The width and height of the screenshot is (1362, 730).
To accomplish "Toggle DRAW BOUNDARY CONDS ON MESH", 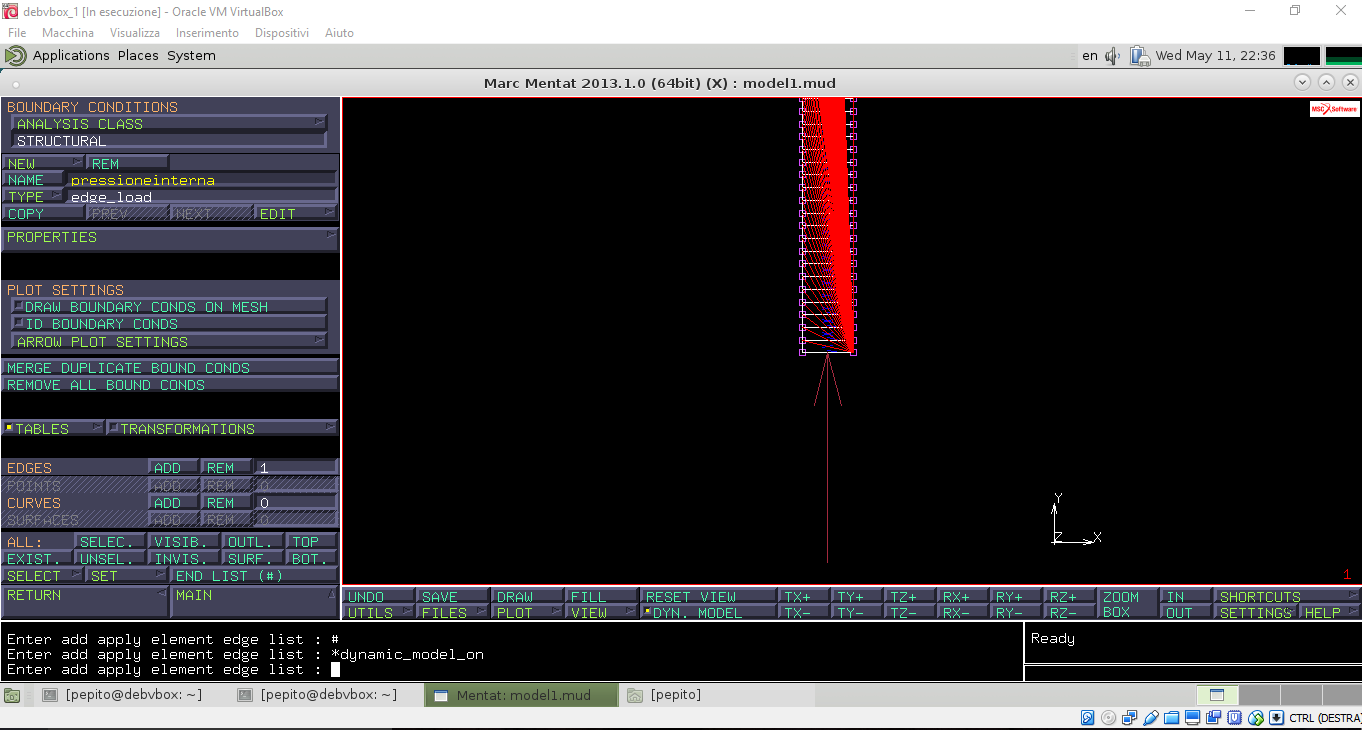I will click(x=169, y=307).
